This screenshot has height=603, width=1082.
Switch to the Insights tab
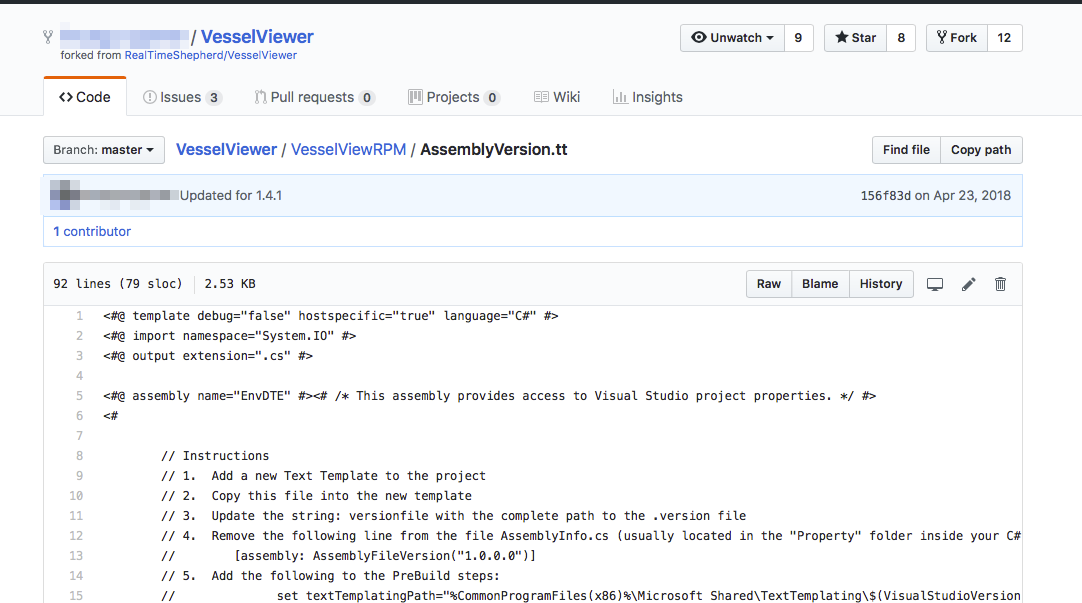click(647, 97)
